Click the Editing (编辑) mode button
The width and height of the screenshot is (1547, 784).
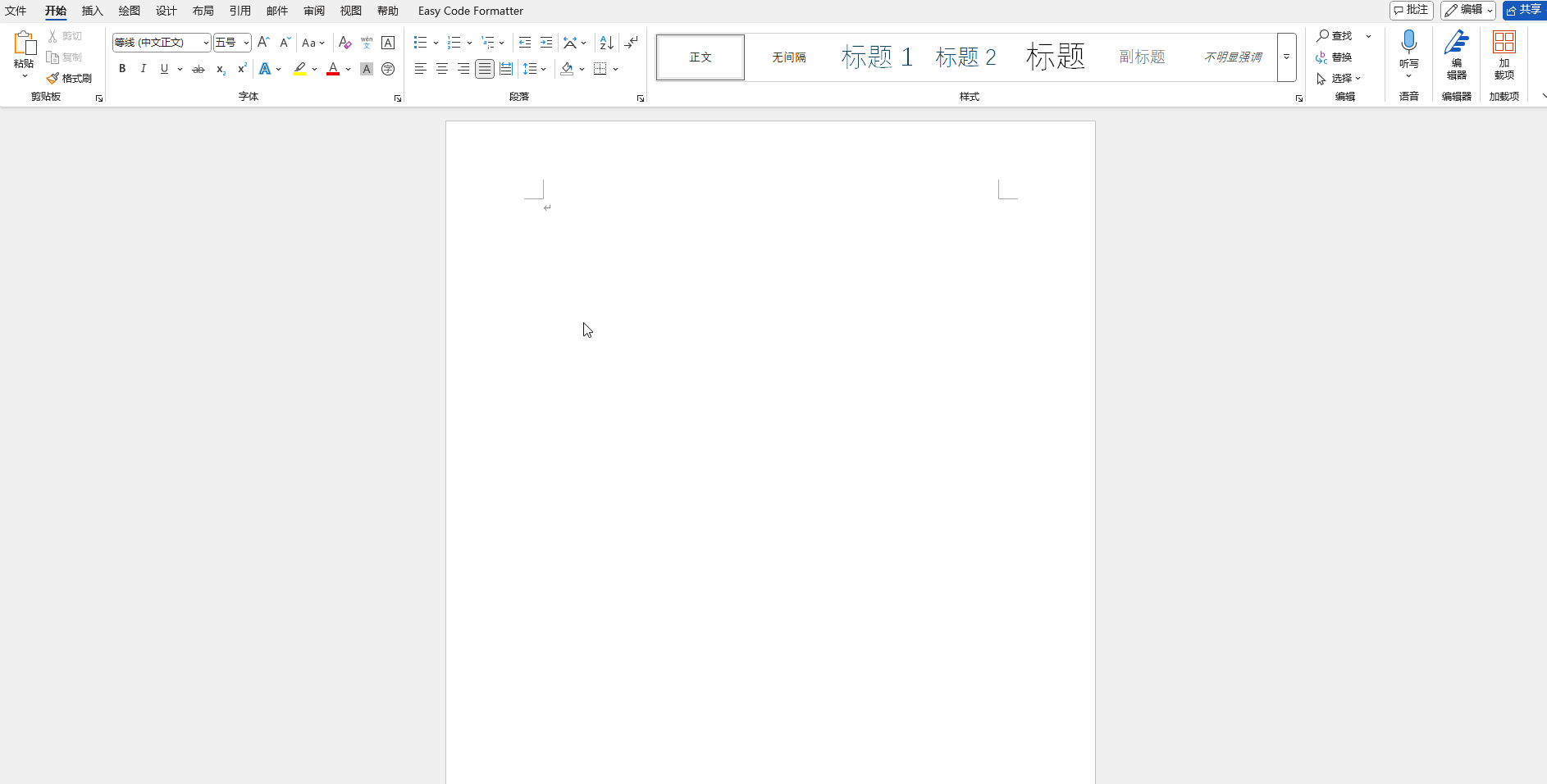pos(1468,10)
